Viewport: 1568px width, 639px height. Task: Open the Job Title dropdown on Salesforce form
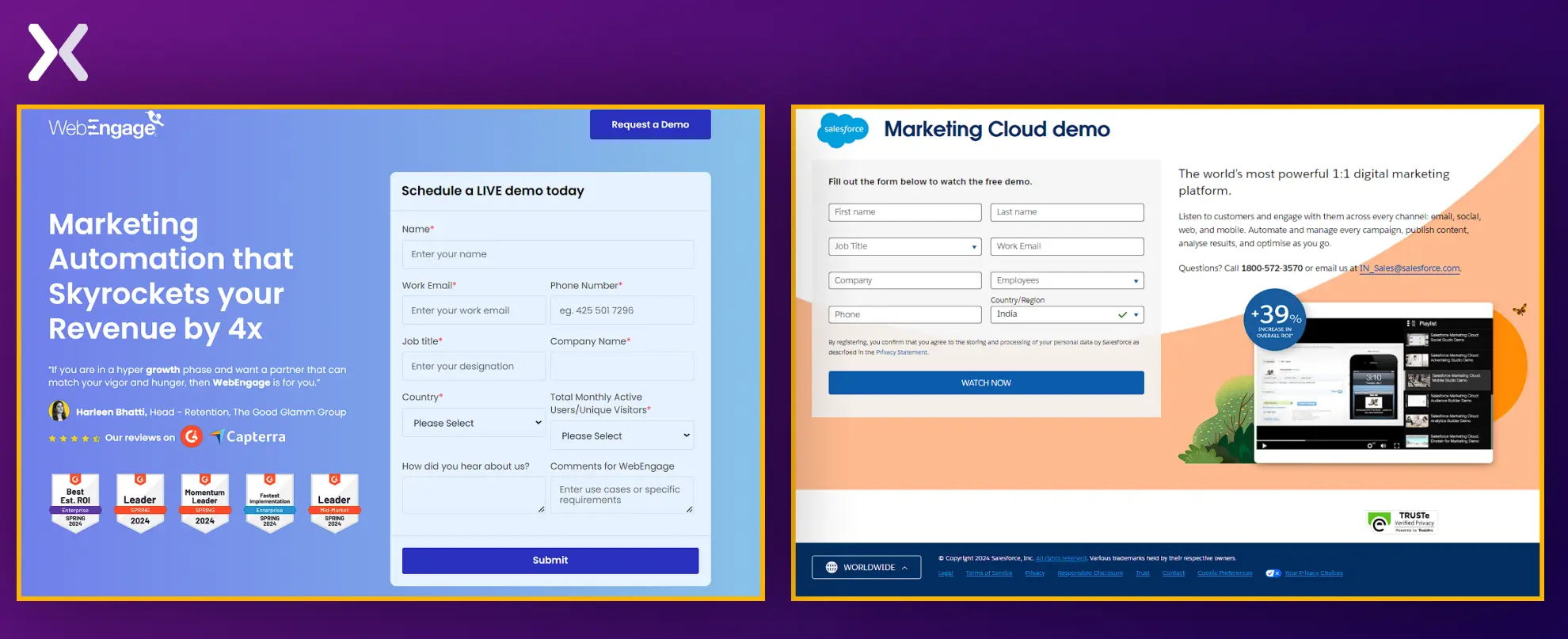pyautogui.click(x=905, y=246)
